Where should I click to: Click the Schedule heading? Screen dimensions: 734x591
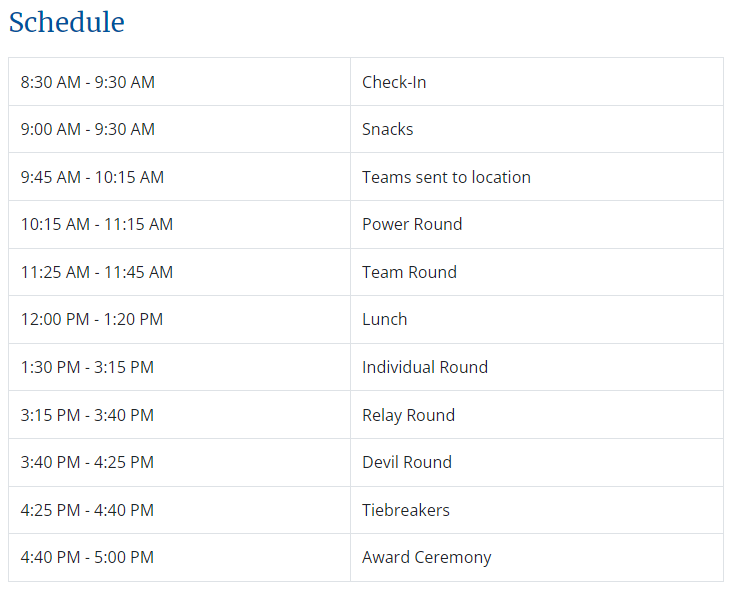(x=66, y=22)
